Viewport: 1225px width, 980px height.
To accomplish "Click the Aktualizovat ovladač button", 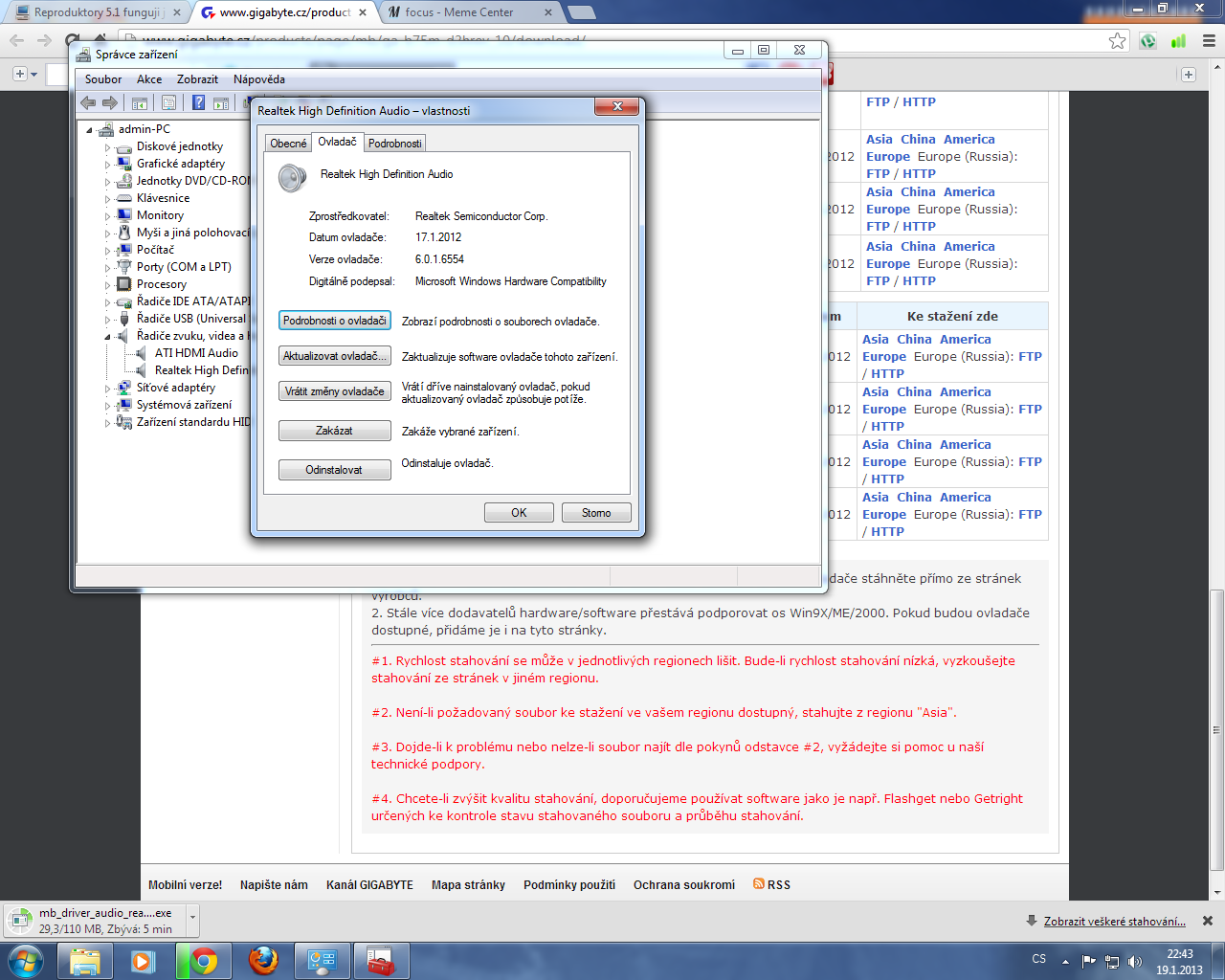I will tap(335, 356).
